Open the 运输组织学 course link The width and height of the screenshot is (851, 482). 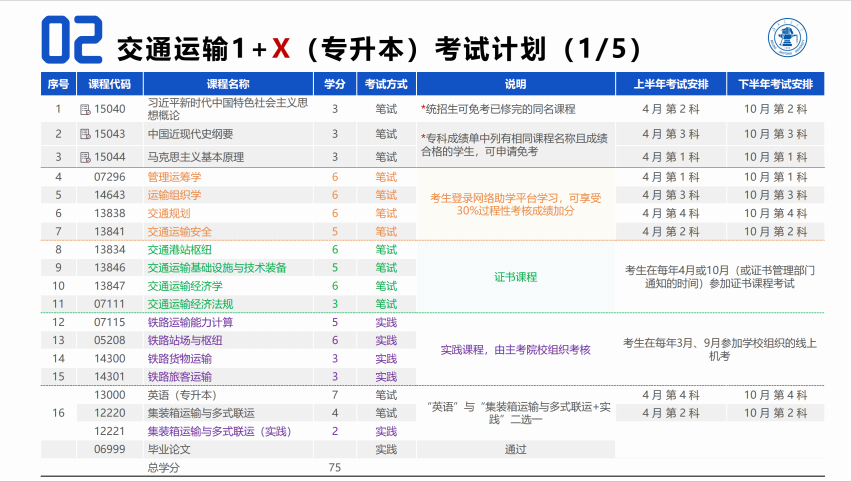174,195
